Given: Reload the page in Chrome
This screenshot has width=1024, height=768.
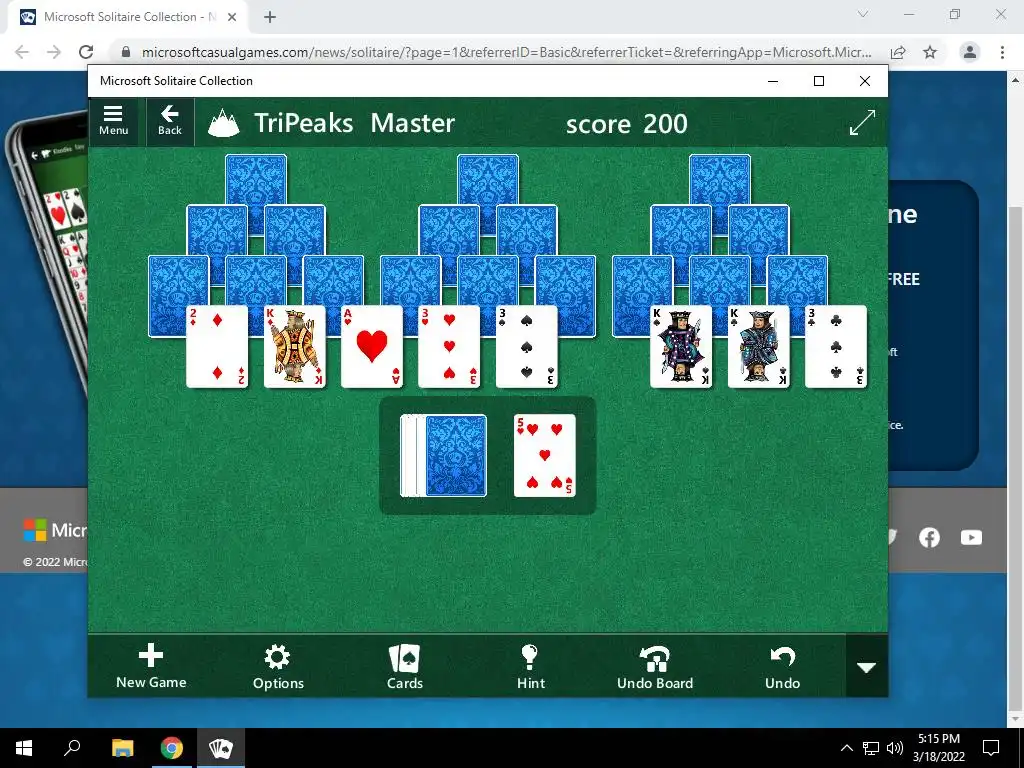Looking at the screenshot, I should (86, 52).
